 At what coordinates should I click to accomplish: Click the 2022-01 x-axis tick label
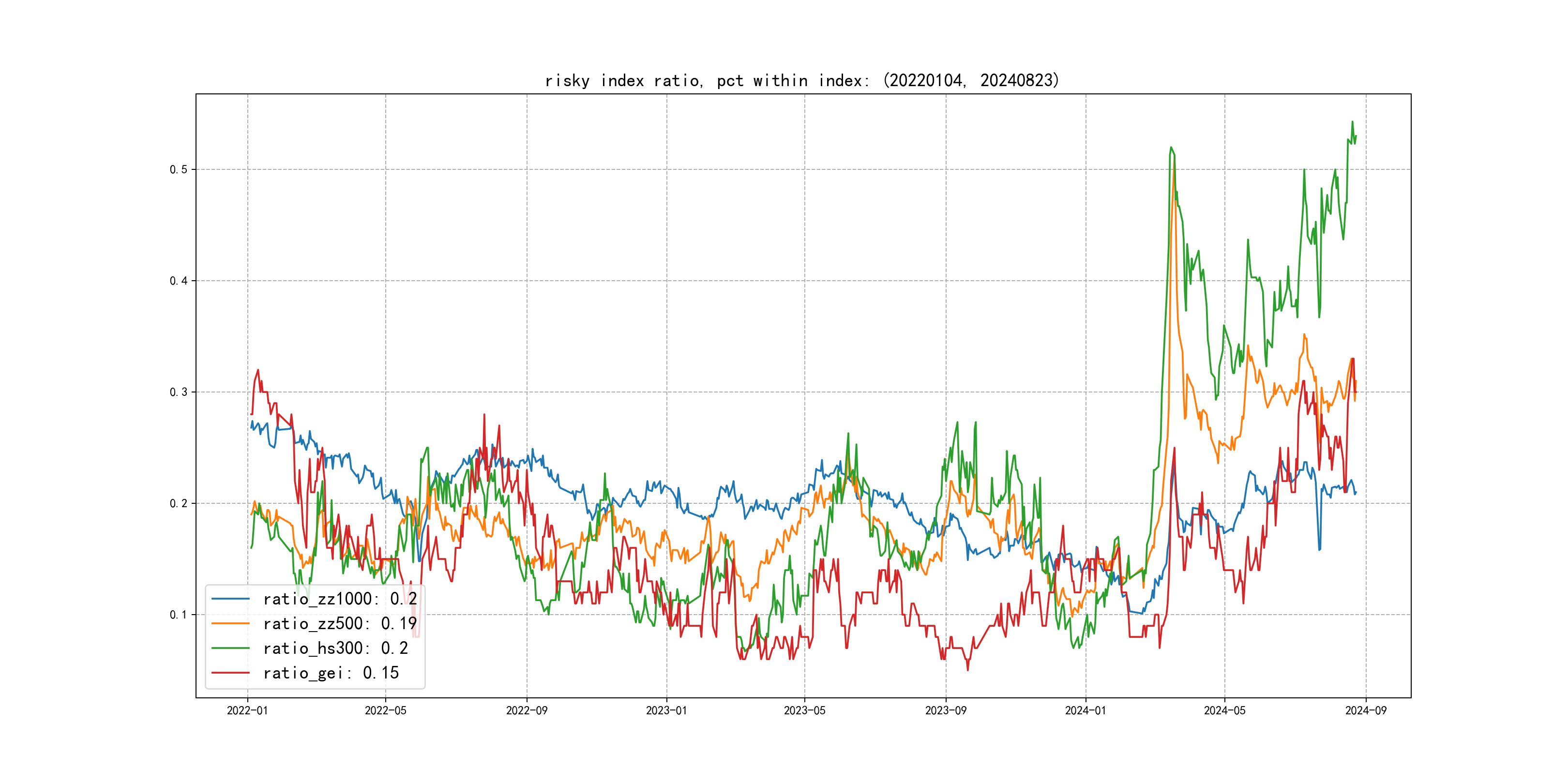click(247, 710)
